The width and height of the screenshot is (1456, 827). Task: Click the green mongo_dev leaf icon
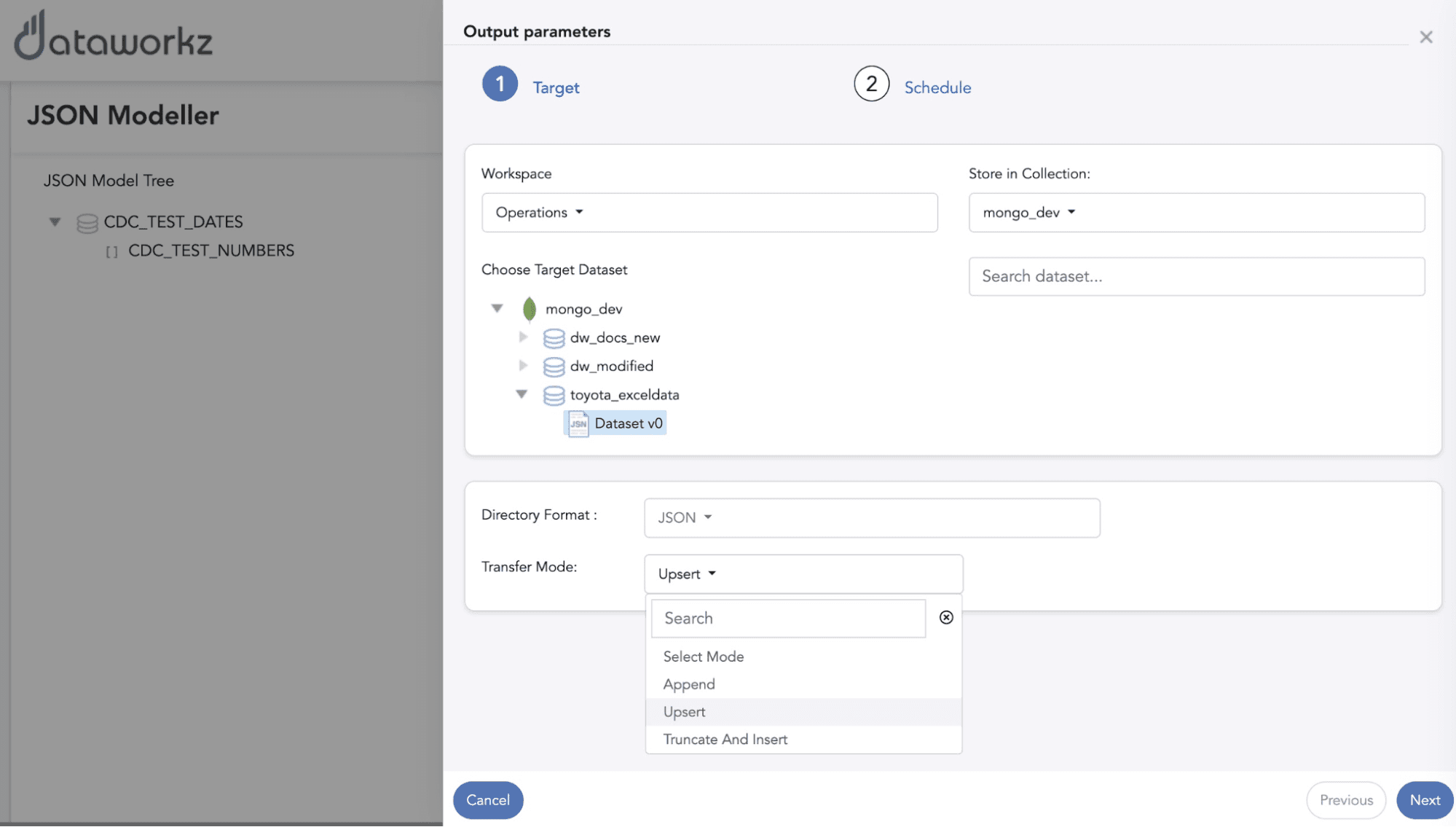point(530,309)
